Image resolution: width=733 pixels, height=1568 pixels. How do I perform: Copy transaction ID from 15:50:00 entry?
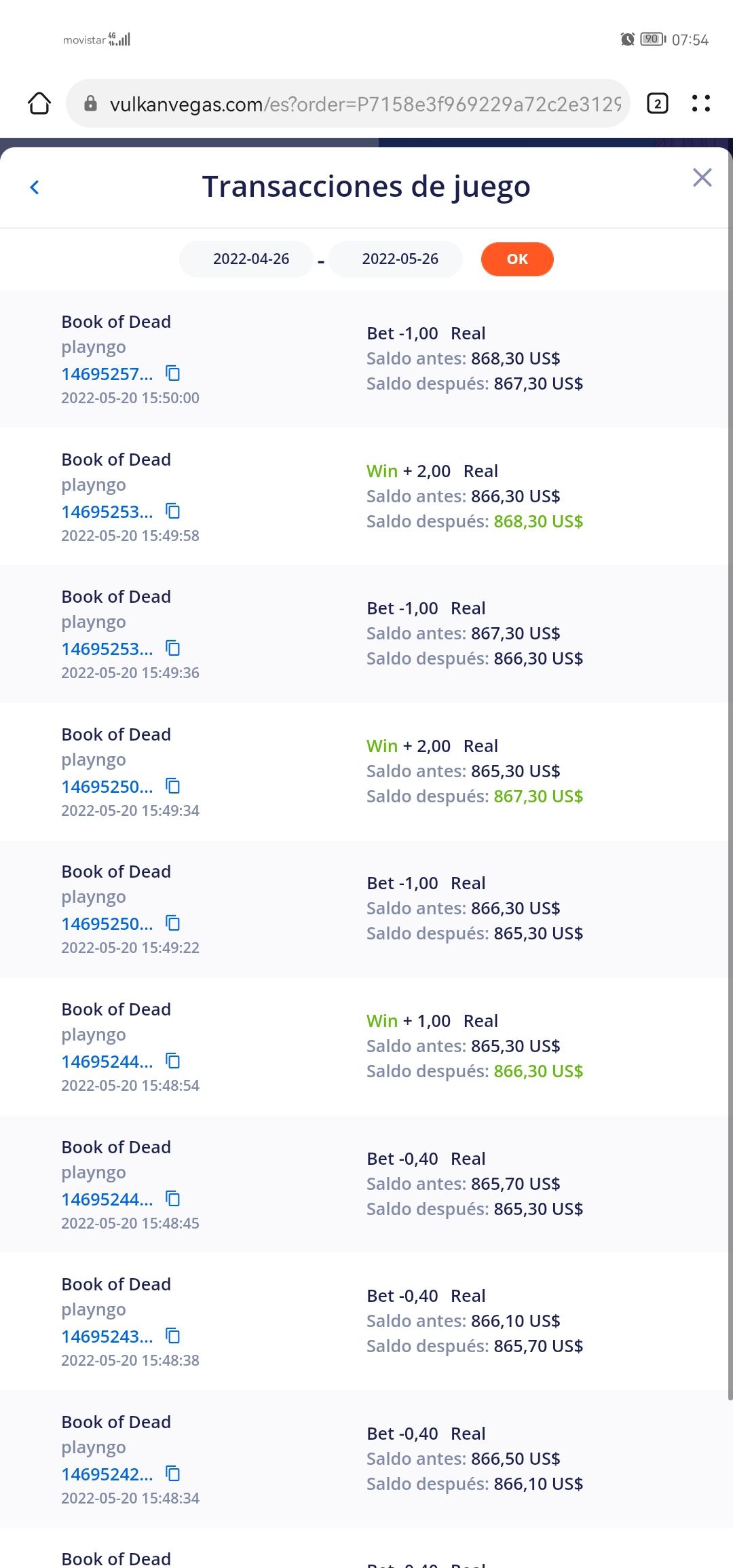pos(173,373)
